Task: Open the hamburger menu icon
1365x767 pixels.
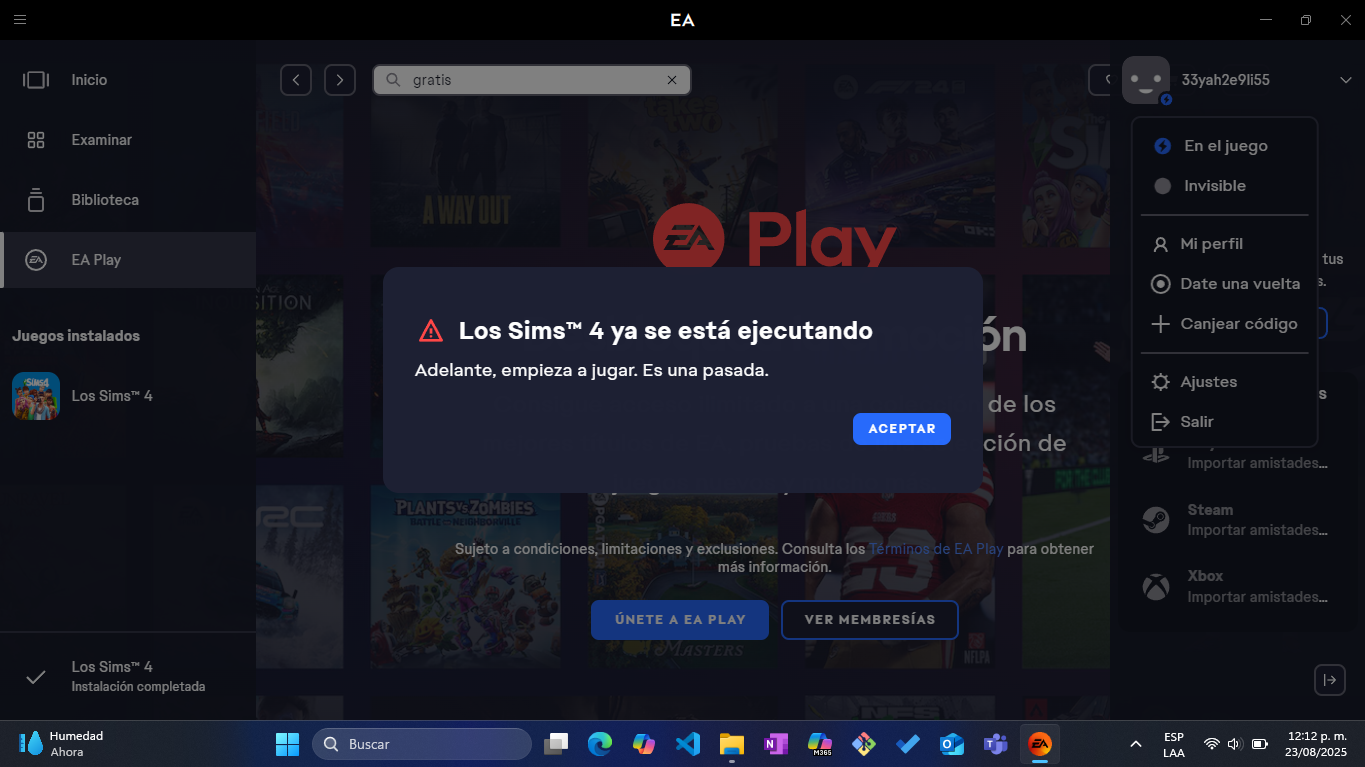Action: point(20,20)
